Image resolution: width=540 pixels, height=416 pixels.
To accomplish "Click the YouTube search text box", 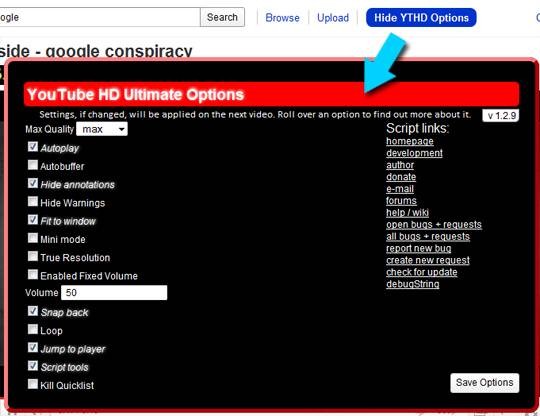I will [99, 17].
